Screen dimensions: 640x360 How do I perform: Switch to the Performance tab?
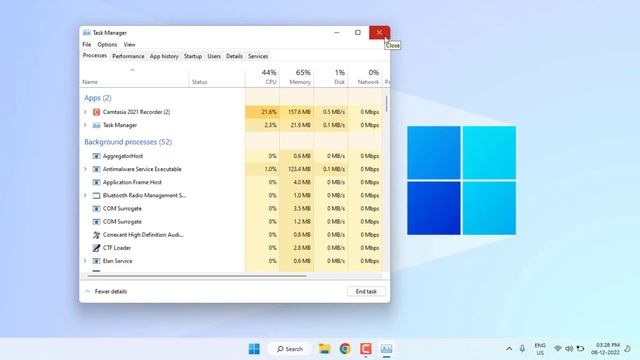pyautogui.click(x=128, y=56)
